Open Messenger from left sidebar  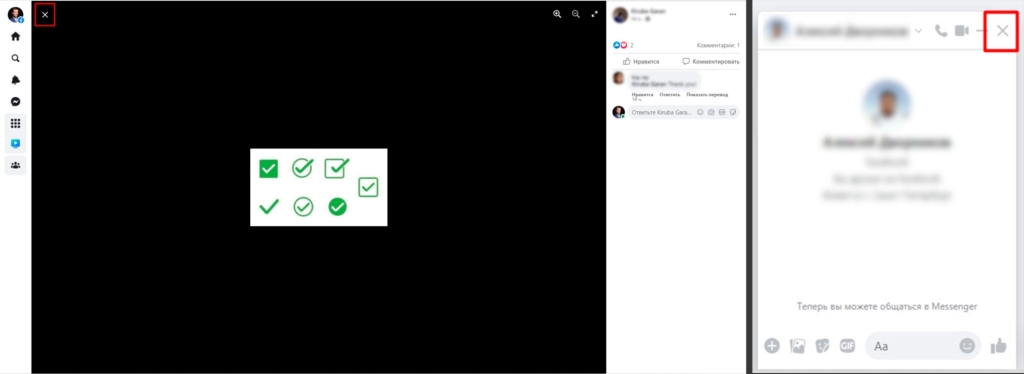tap(16, 102)
